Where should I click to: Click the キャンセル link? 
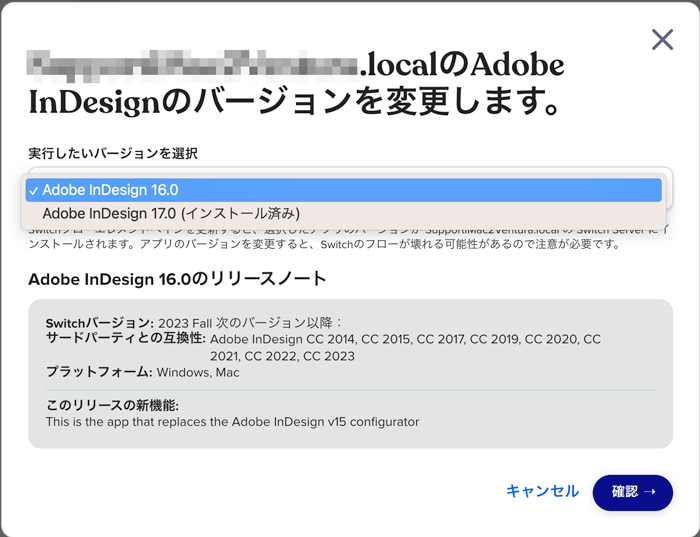(542, 491)
